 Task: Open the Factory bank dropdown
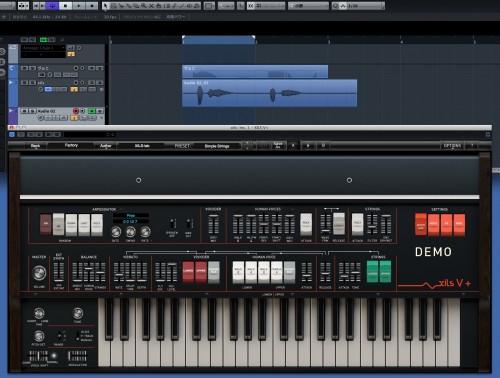(x=71, y=146)
